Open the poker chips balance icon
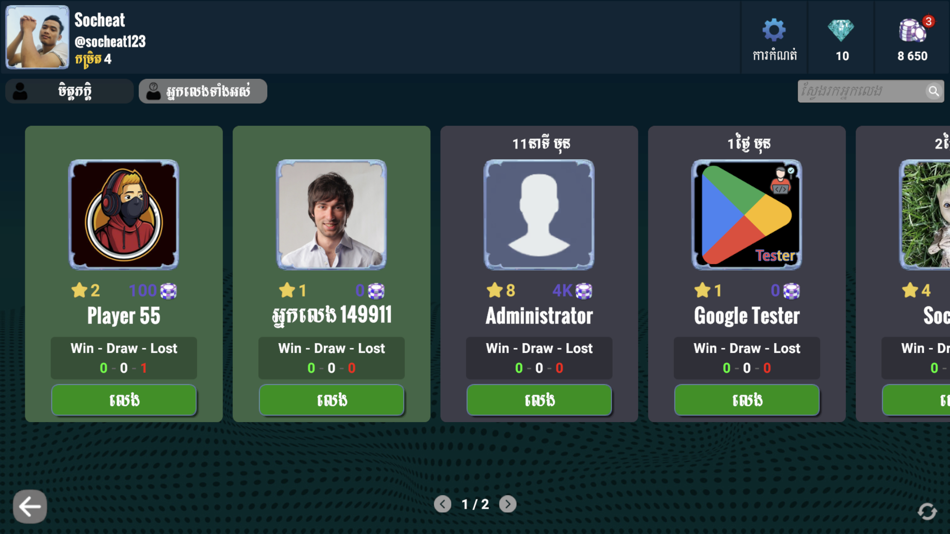The height and width of the screenshot is (534, 950). 913,30
